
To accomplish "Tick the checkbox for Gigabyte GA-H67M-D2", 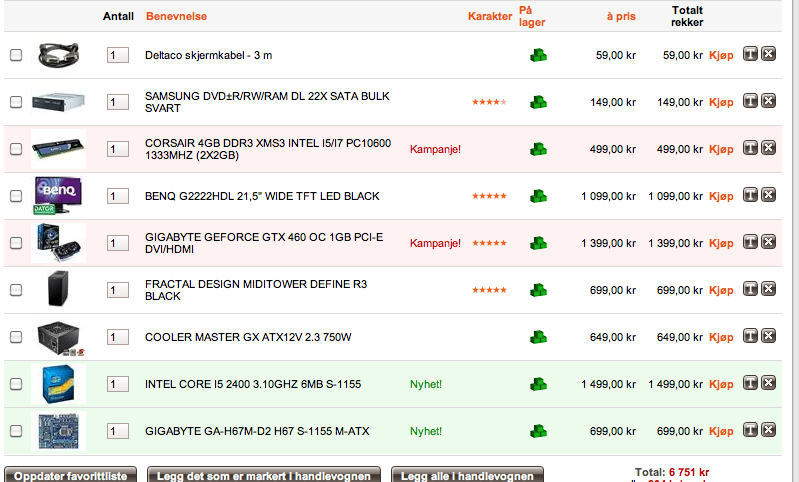I will point(16,431).
